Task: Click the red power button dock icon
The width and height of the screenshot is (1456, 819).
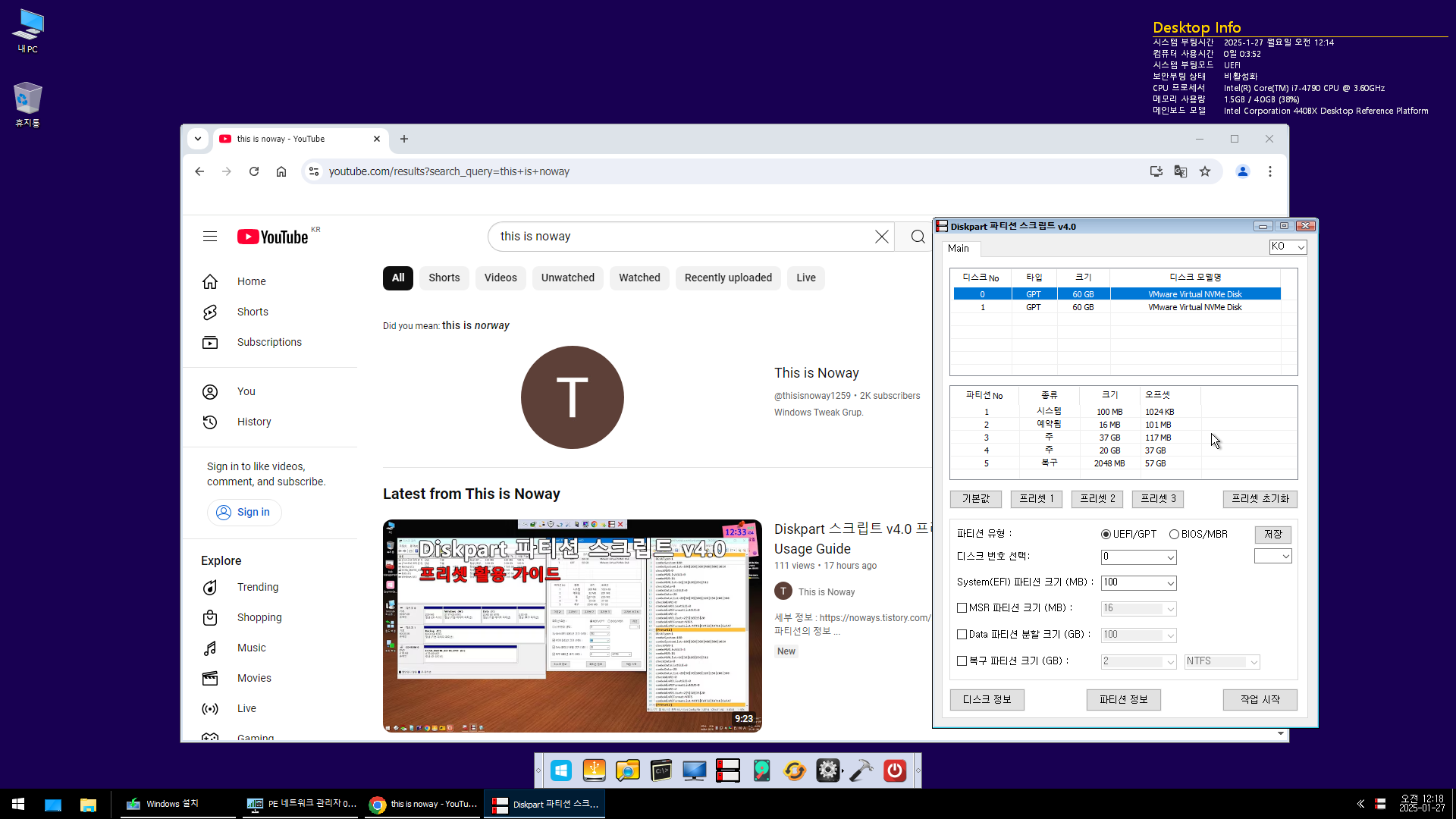Action: [x=895, y=770]
